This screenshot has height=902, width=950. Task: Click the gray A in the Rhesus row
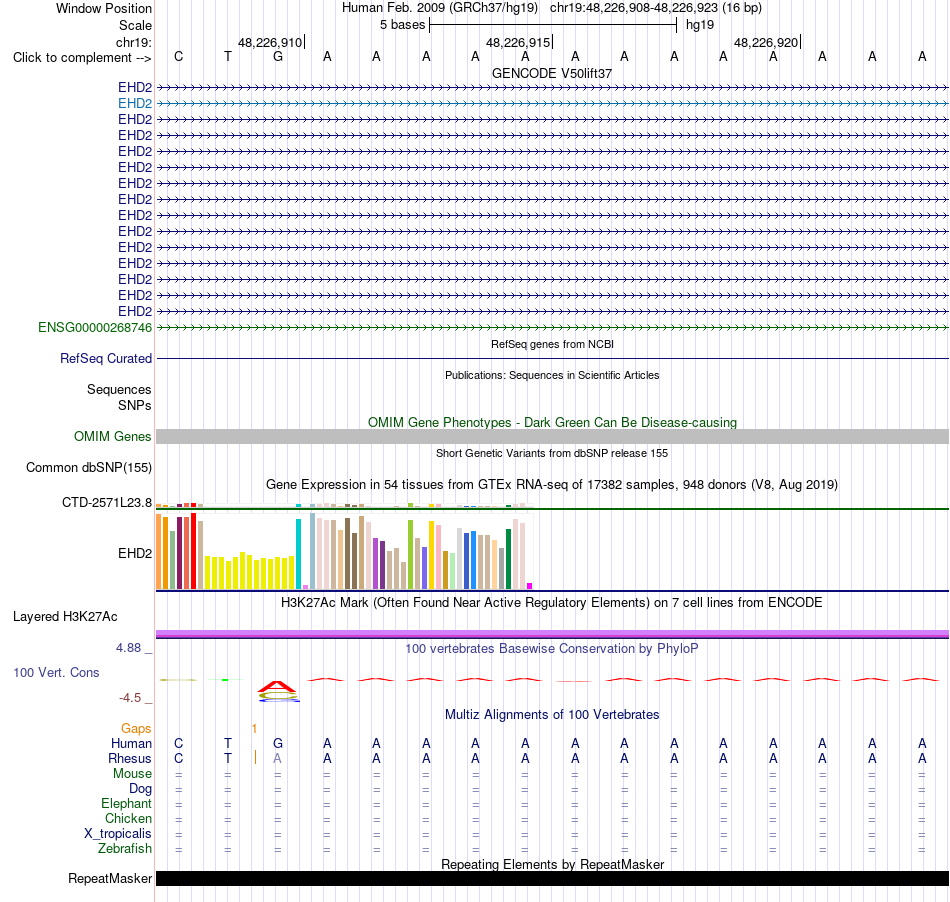(x=277, y=758)
